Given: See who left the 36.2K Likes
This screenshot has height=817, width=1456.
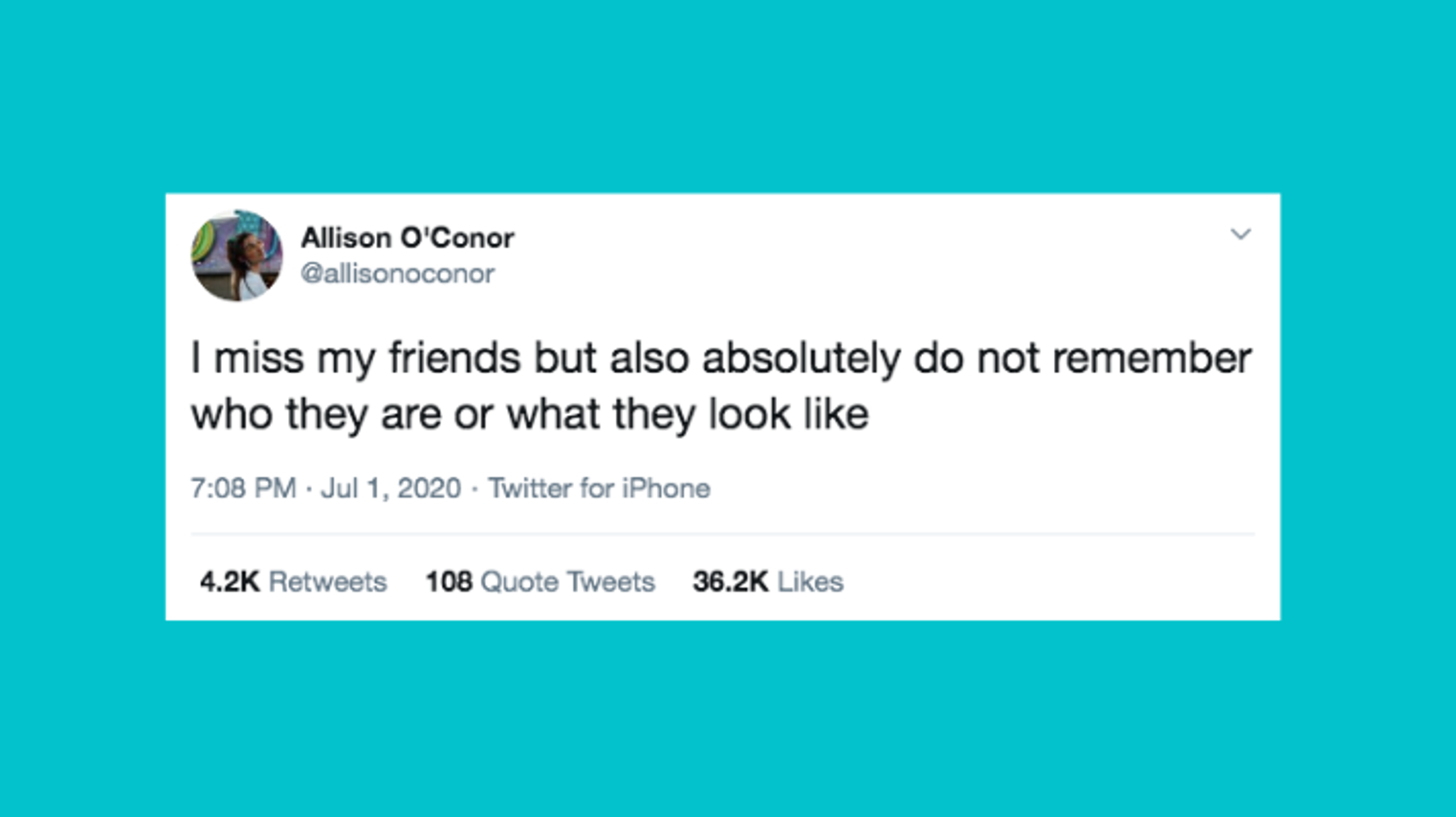Looking at the screenshot, I should click(768, 581).
